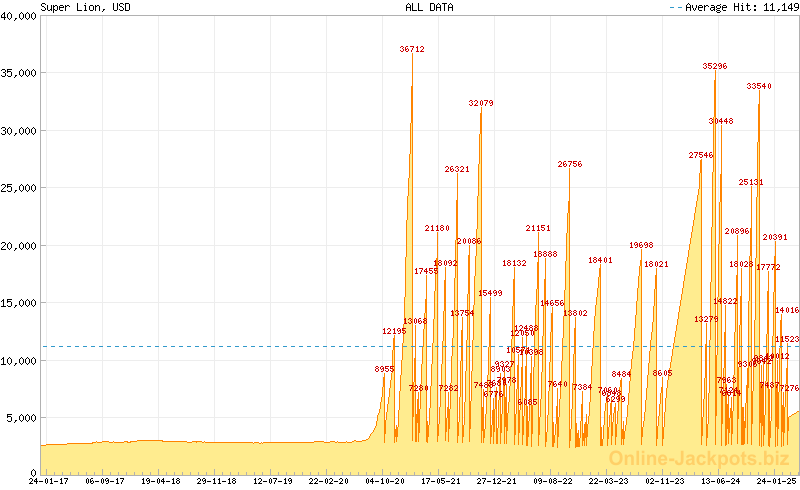Click the 40,000 y-axis label
This screenshot has width=800, height=490.
[x=19, y=16]
